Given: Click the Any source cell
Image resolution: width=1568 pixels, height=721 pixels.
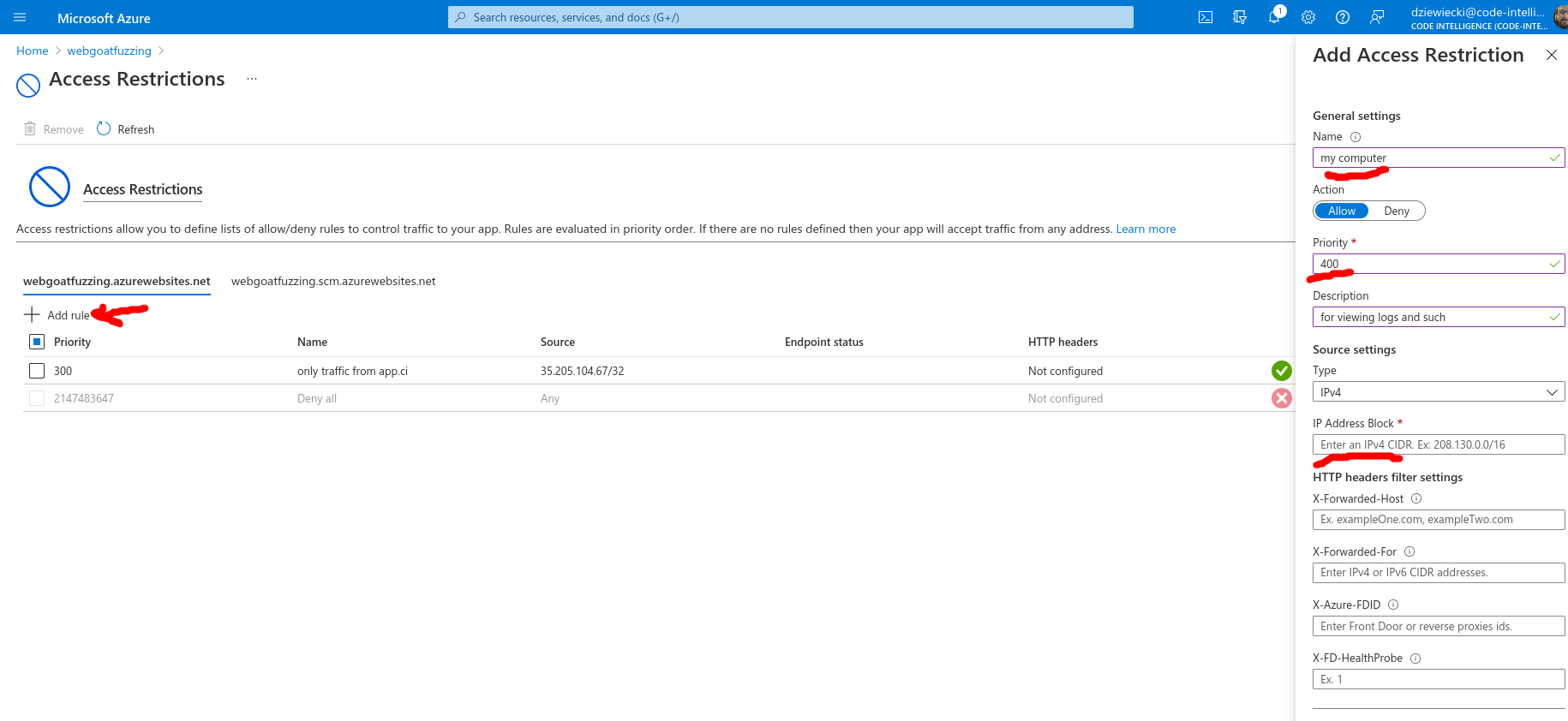Looking at the screenshot, I should pyautogui.click(x=550, y=398).
